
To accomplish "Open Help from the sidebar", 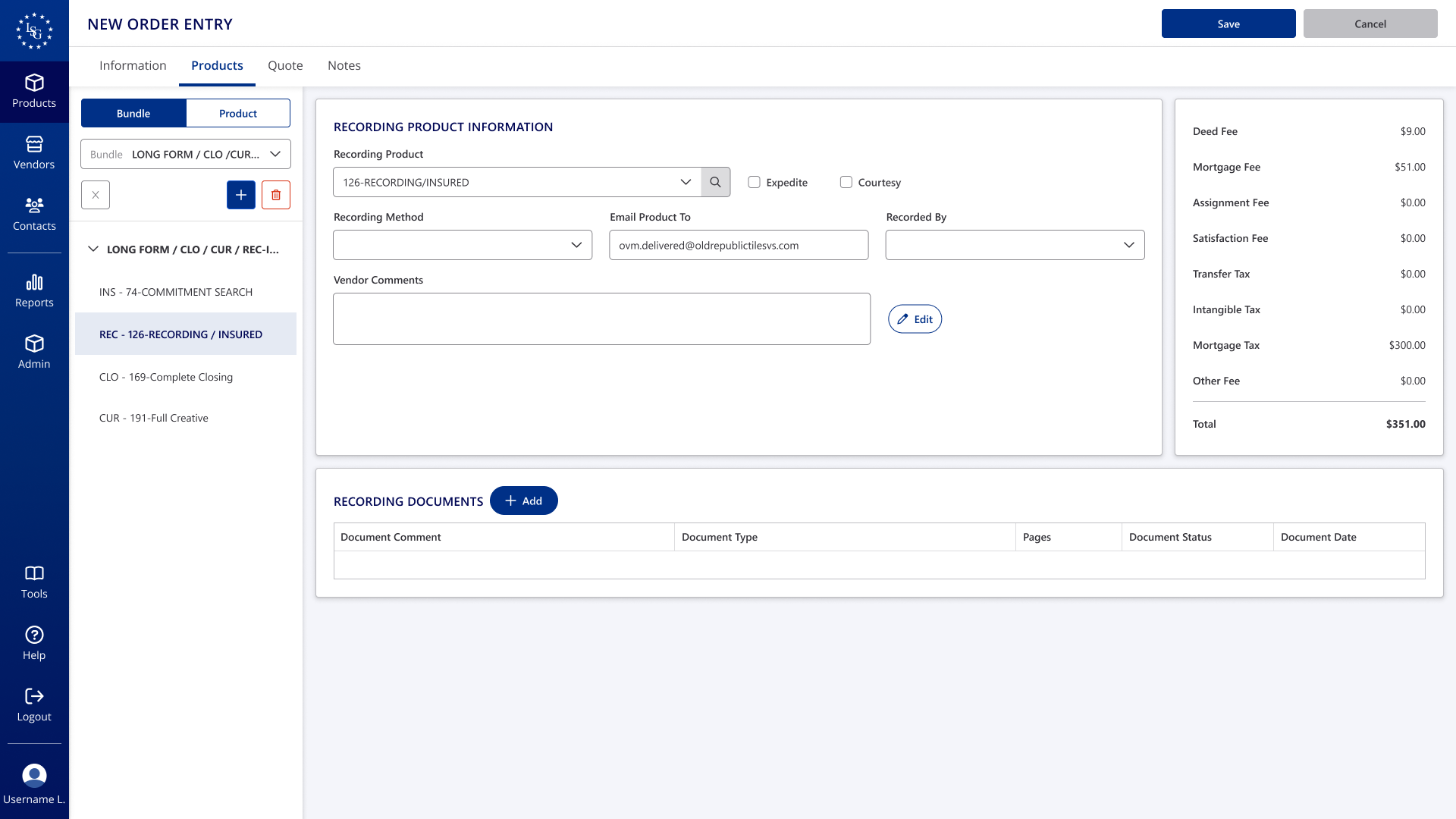I will (x=34, y=635).
